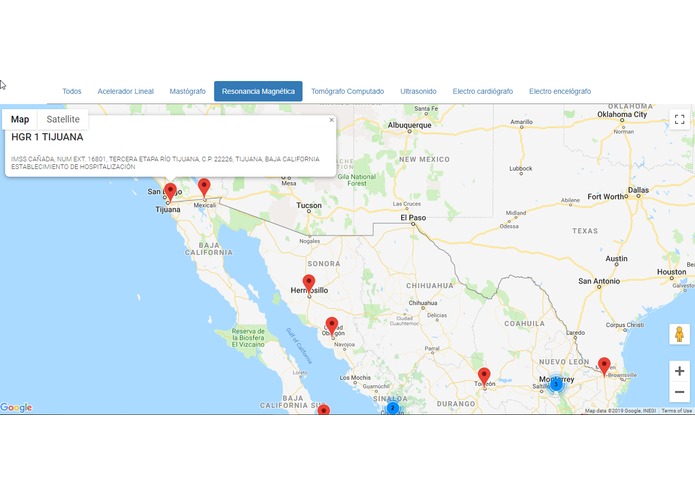The width and height of the screenshot is (695, 494).
Task: Close the HGR 1 TIJUANA info window
Action: point(332,120)
